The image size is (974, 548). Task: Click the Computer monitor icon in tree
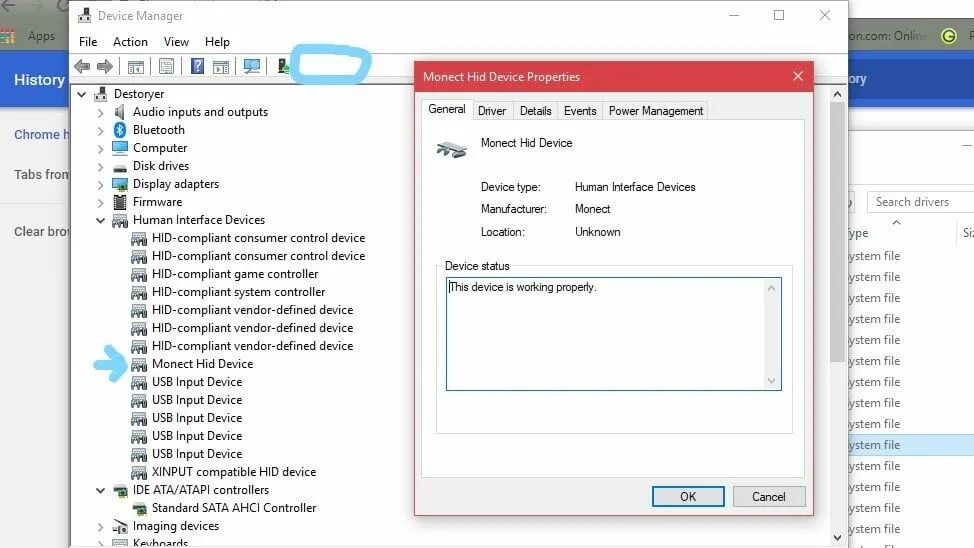click(120, 148)
